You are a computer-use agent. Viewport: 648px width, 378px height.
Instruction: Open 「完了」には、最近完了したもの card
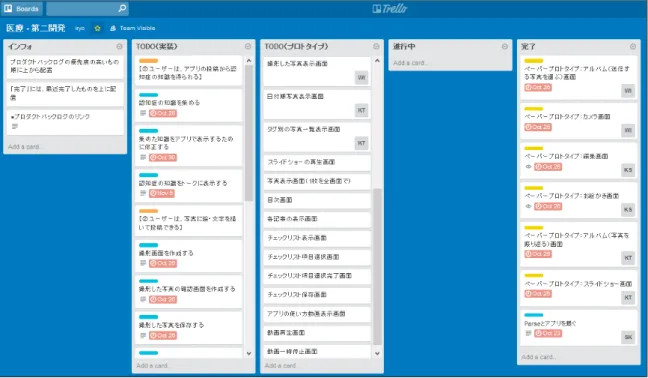point(65,93)
